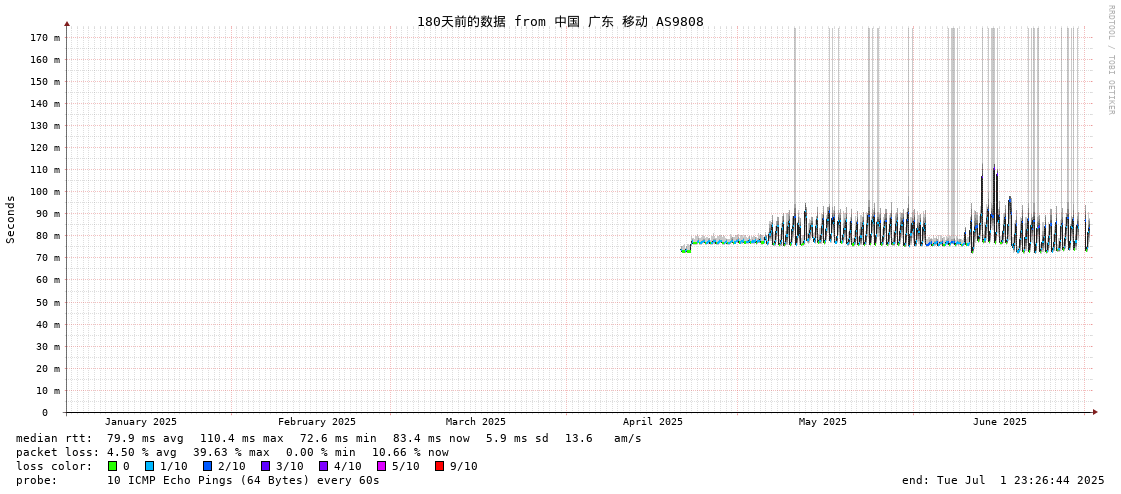Click the '90 m' y-axis value

click(49, 214)
